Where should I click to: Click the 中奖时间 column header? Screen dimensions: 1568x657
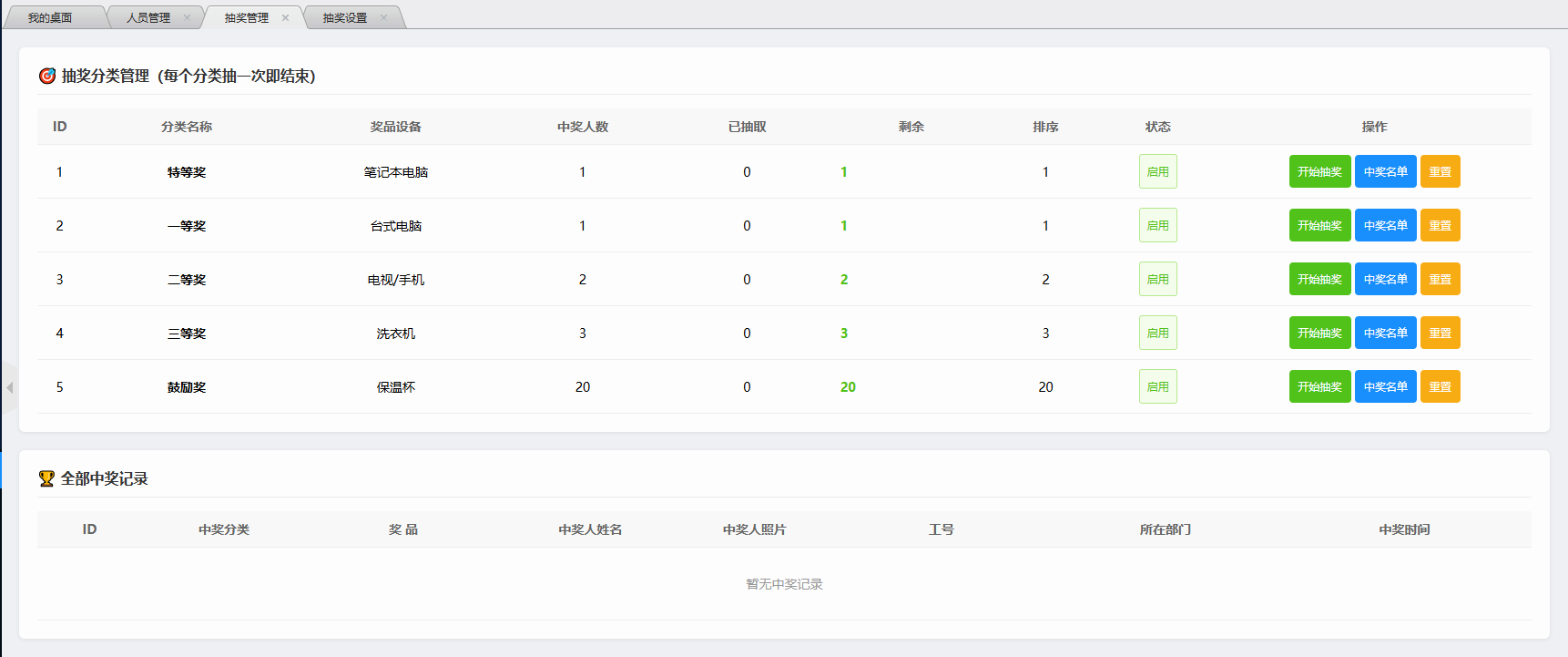click(1404, 529)
